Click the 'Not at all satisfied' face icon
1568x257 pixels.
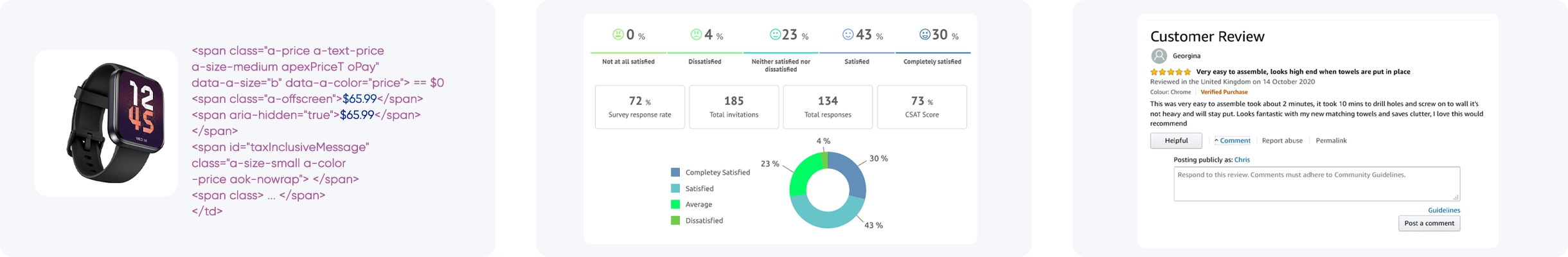pyautogui.click(x=618, y=35)
